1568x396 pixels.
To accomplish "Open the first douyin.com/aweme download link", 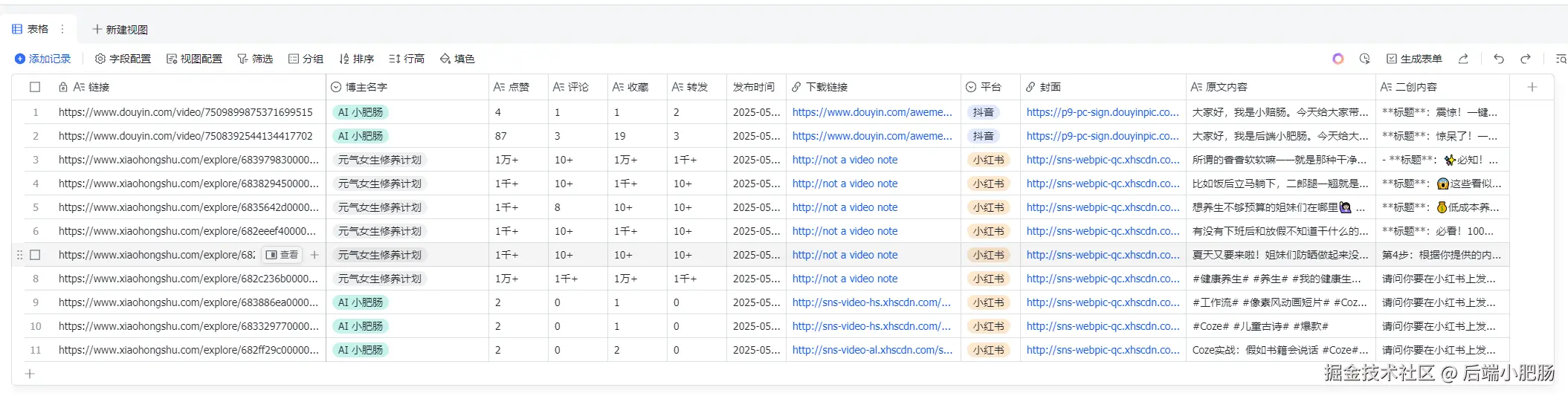I will click(871, 112).
